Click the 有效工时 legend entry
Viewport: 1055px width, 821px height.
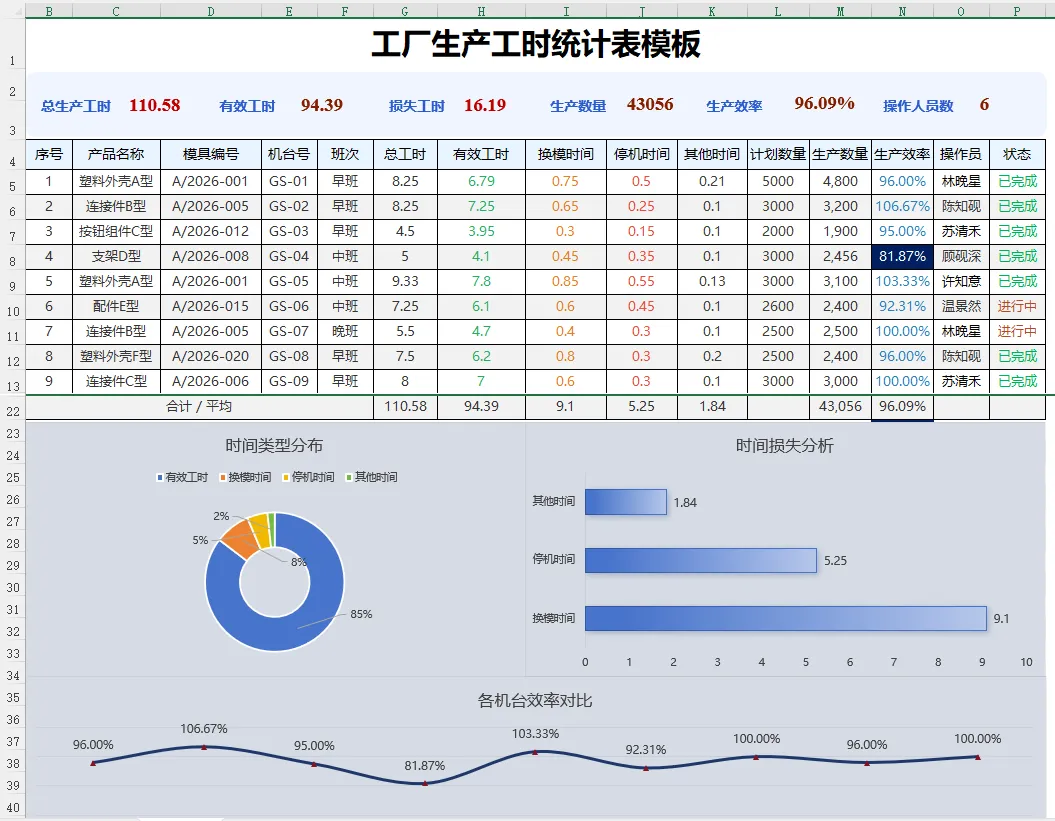pyautogui.click(x=182, y=477)
